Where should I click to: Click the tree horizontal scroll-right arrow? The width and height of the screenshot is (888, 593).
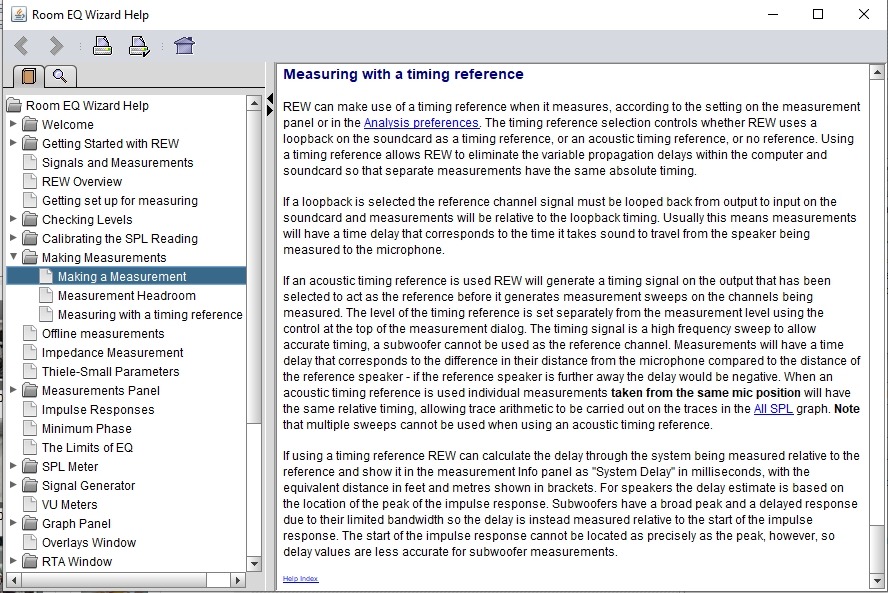238,580
